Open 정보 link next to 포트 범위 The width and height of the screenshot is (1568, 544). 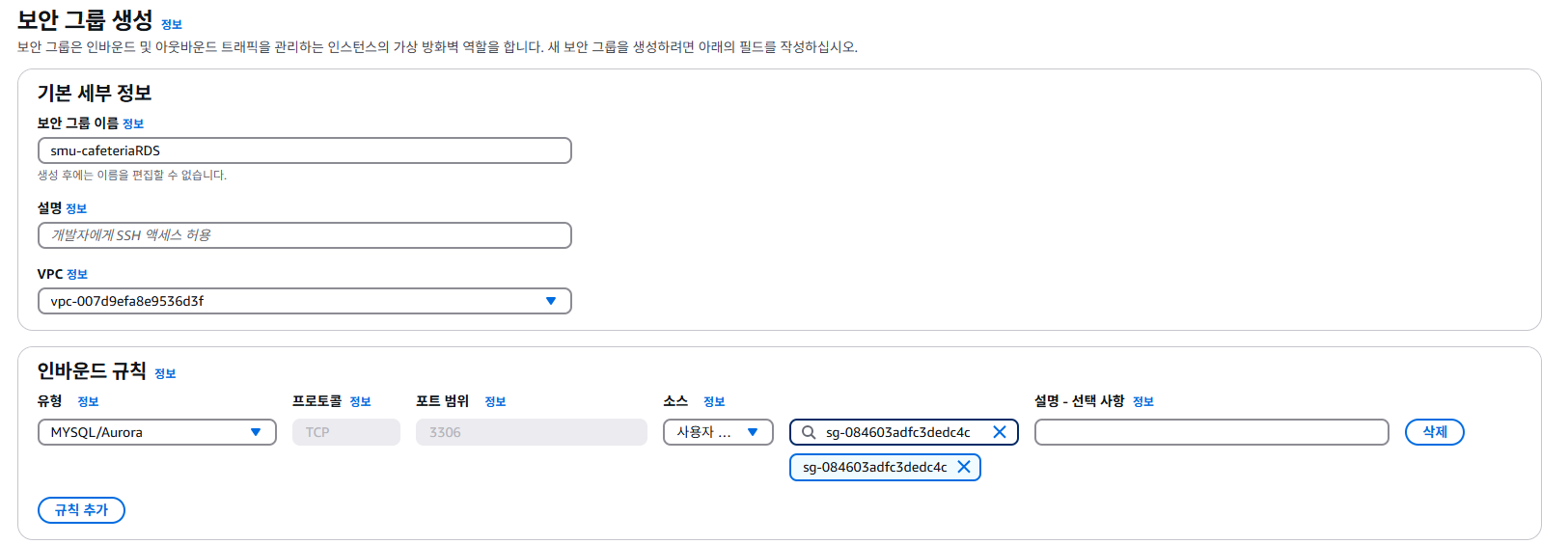pos(495,402)
